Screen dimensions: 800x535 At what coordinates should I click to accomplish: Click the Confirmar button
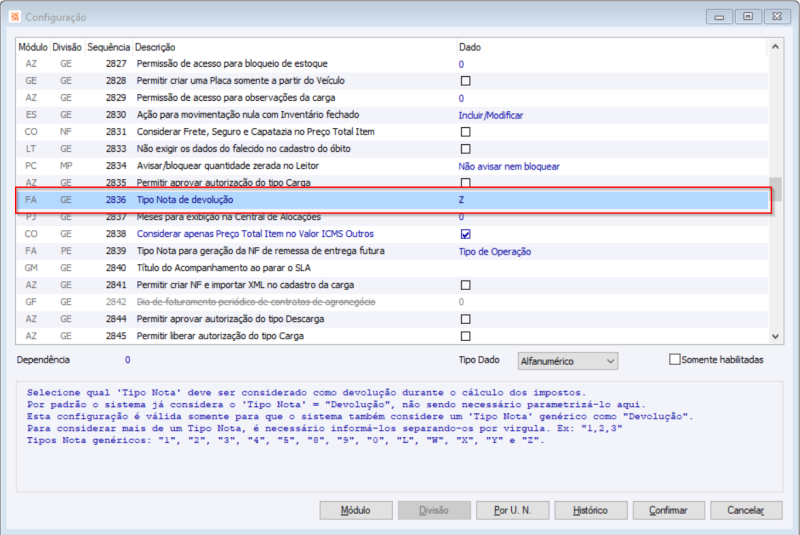(668, 510)
